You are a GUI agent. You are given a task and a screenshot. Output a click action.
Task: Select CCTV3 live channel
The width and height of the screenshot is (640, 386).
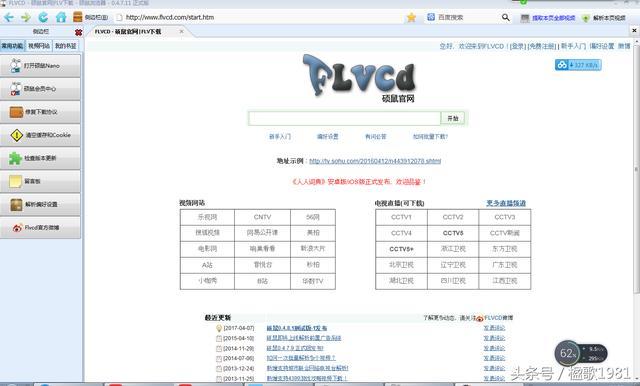[x=504, y=217]
